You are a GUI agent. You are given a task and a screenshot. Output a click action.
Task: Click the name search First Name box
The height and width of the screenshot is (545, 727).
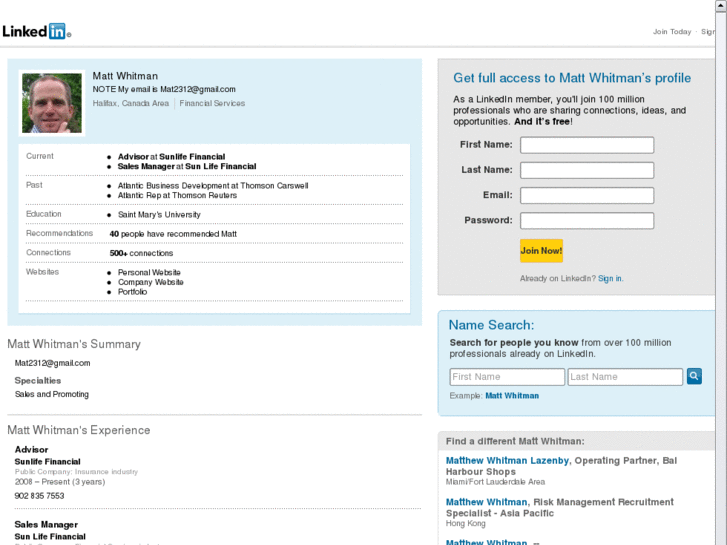pos(507,377)
